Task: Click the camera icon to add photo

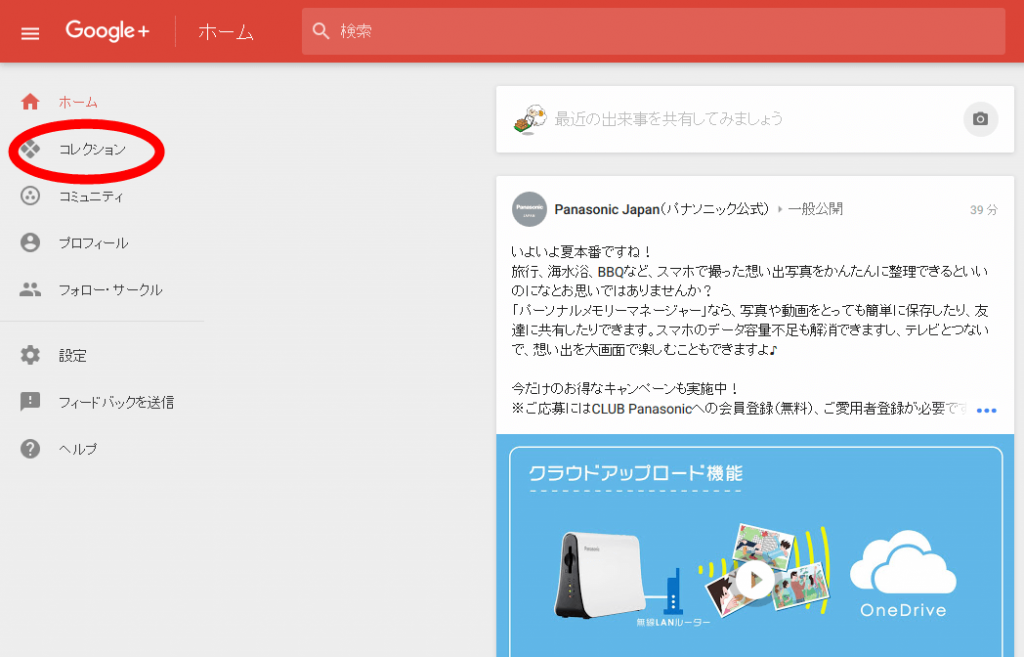Action: coord(980,119)
